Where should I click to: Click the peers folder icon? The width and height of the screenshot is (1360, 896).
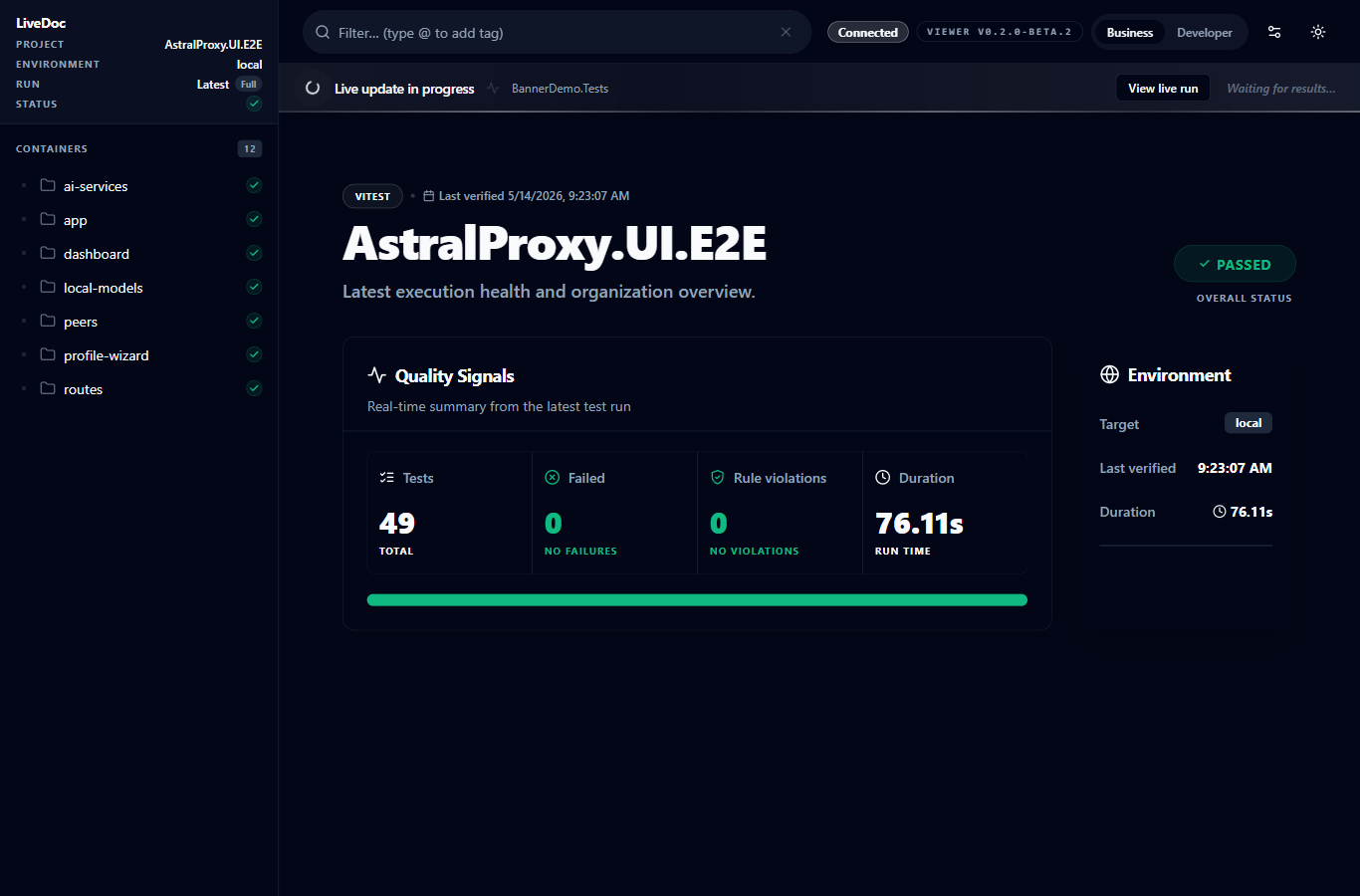click(48, 321)
